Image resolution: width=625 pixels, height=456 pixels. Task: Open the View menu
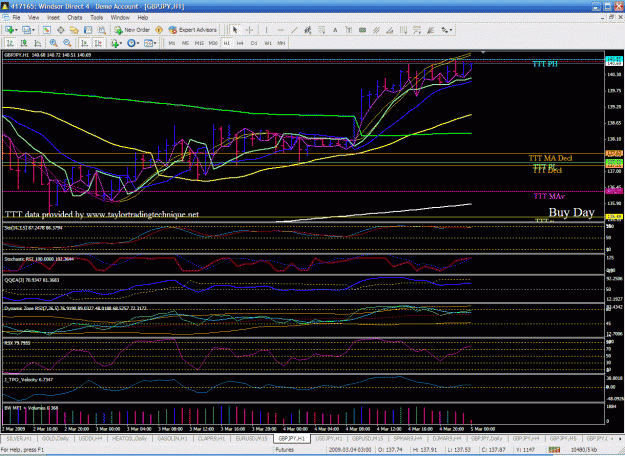pyautogui.click(x=33, y=18)
